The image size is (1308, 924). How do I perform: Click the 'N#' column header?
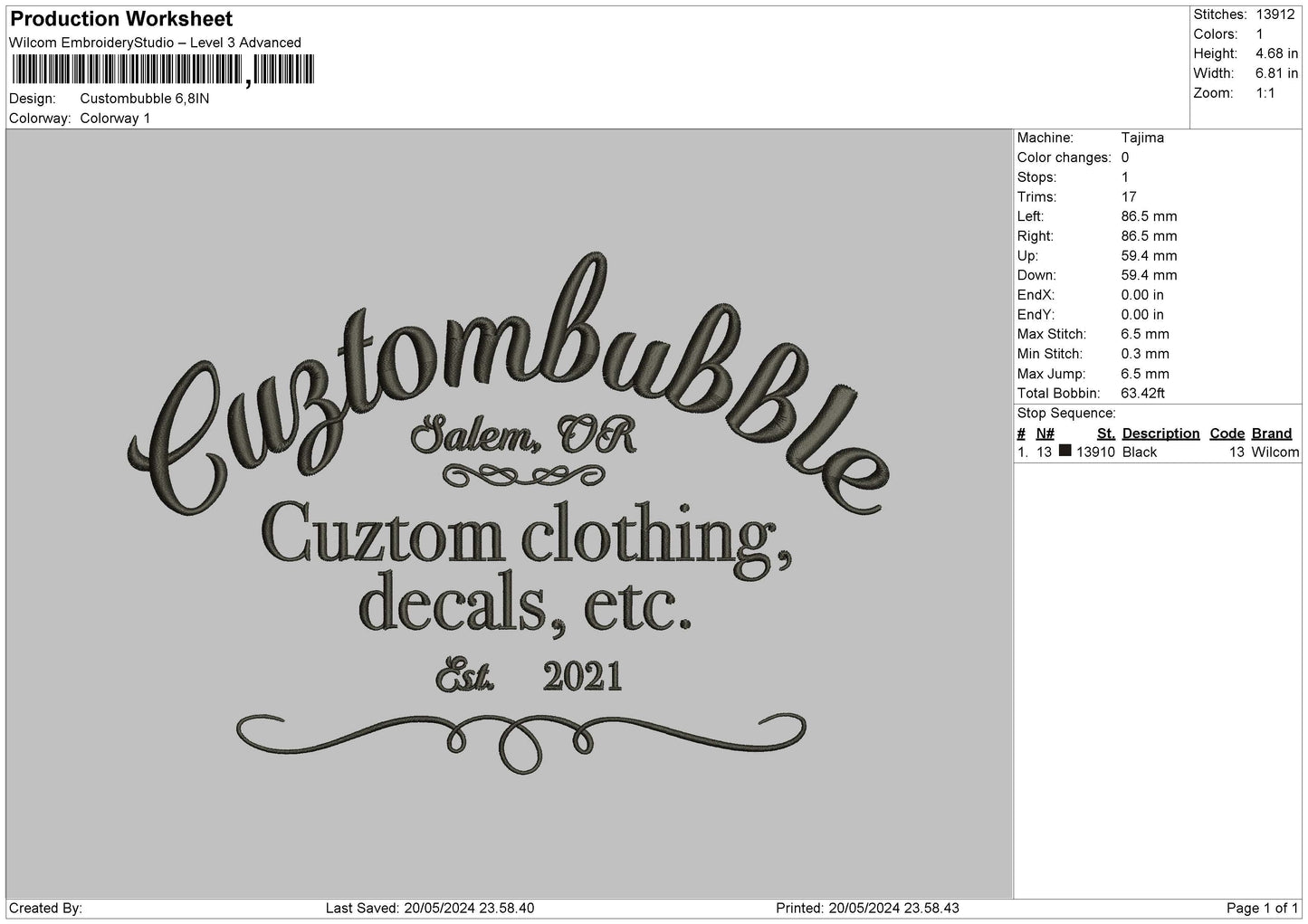pos(1045,433)
